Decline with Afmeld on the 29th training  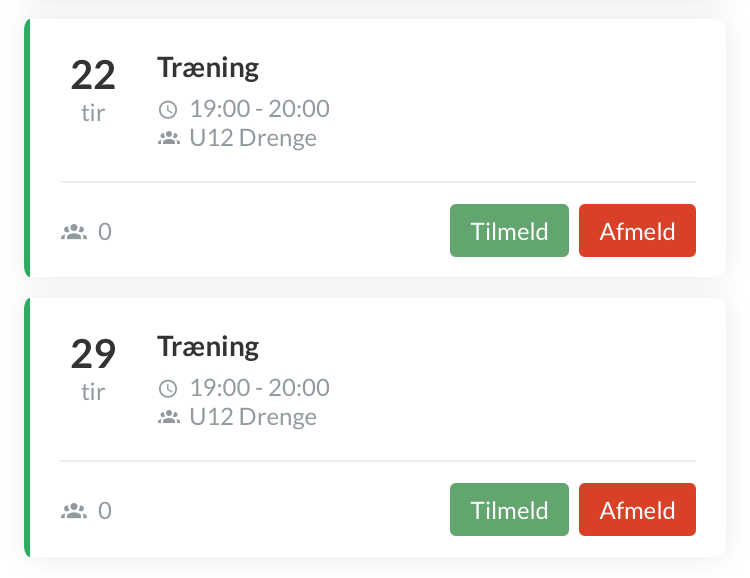point(637,510)
